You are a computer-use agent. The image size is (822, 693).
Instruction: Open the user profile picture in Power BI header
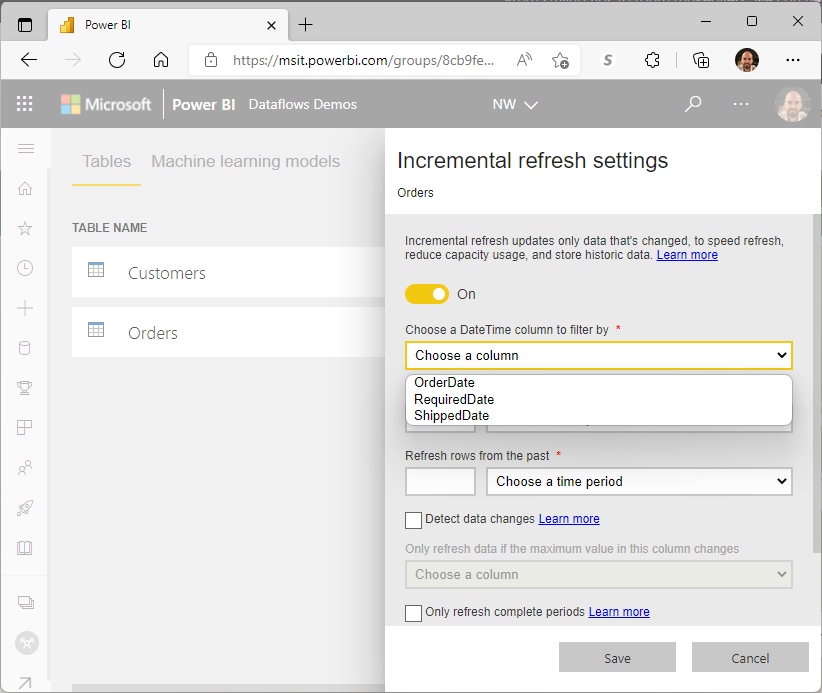792,104
